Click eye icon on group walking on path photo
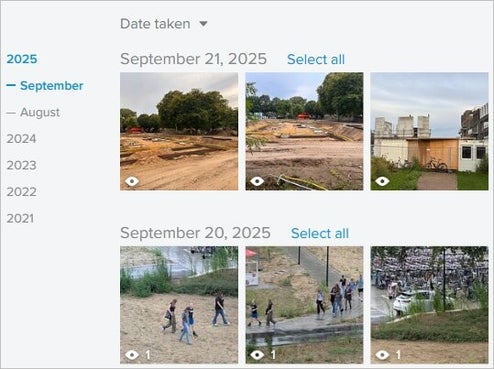494x369 pixels. (x=257, y=355)
